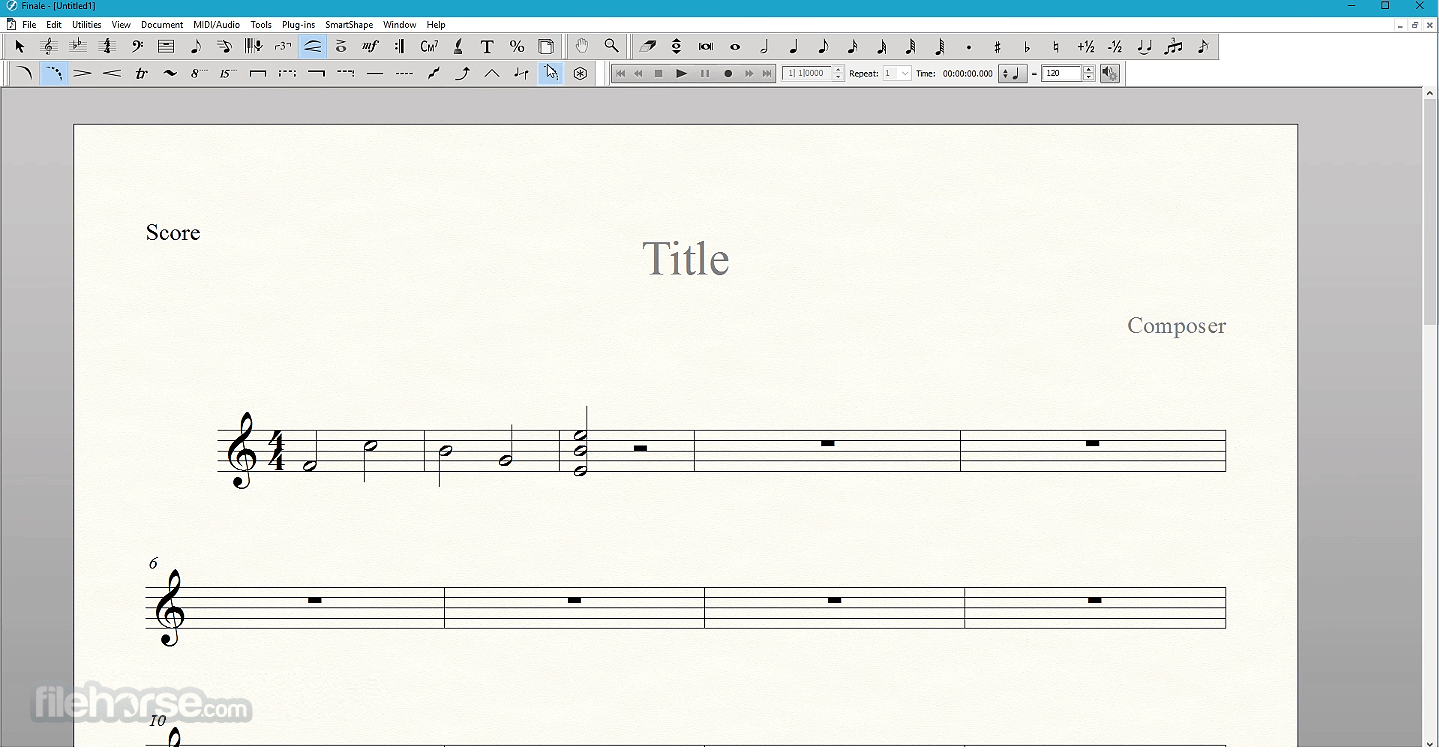Screen dimensions: 1439x753
Task: Select the 8va octave shape
Action: pos(200,73)
